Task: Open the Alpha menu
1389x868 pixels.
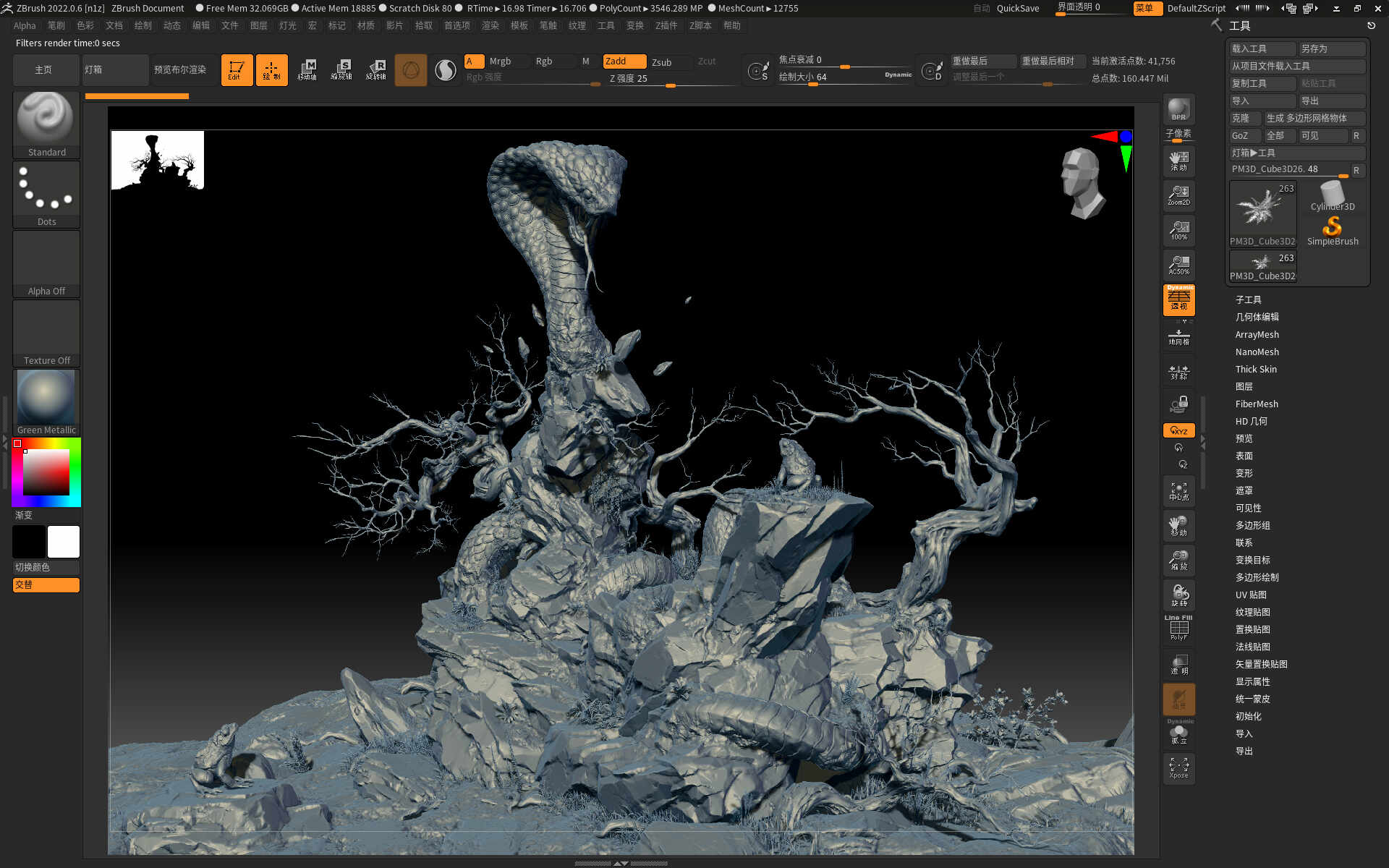Action: [25, 25]
